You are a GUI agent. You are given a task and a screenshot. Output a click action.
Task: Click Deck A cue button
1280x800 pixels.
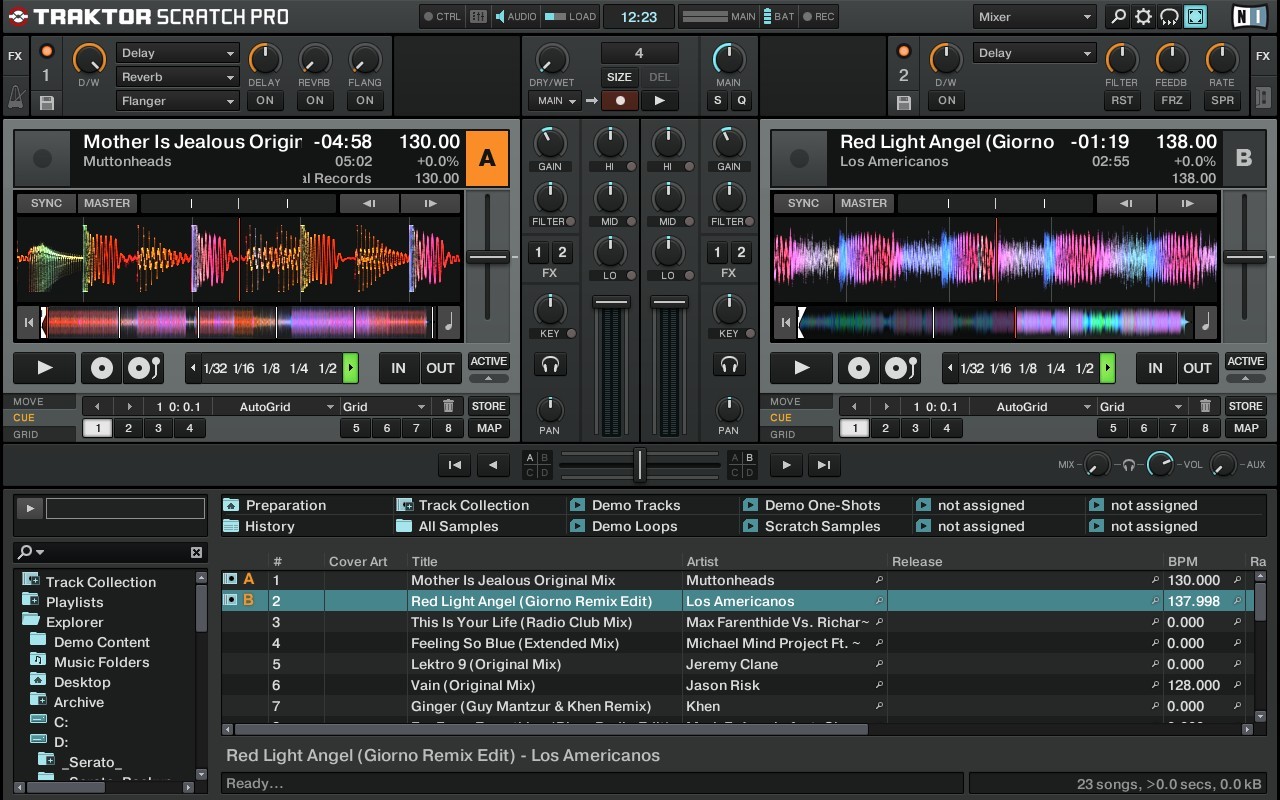(x=102, y=368)
